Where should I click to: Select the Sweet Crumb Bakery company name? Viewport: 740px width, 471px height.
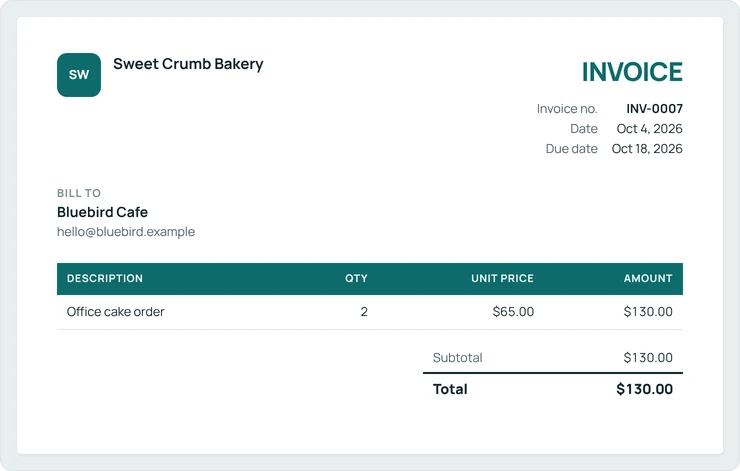tap(188, 64)
